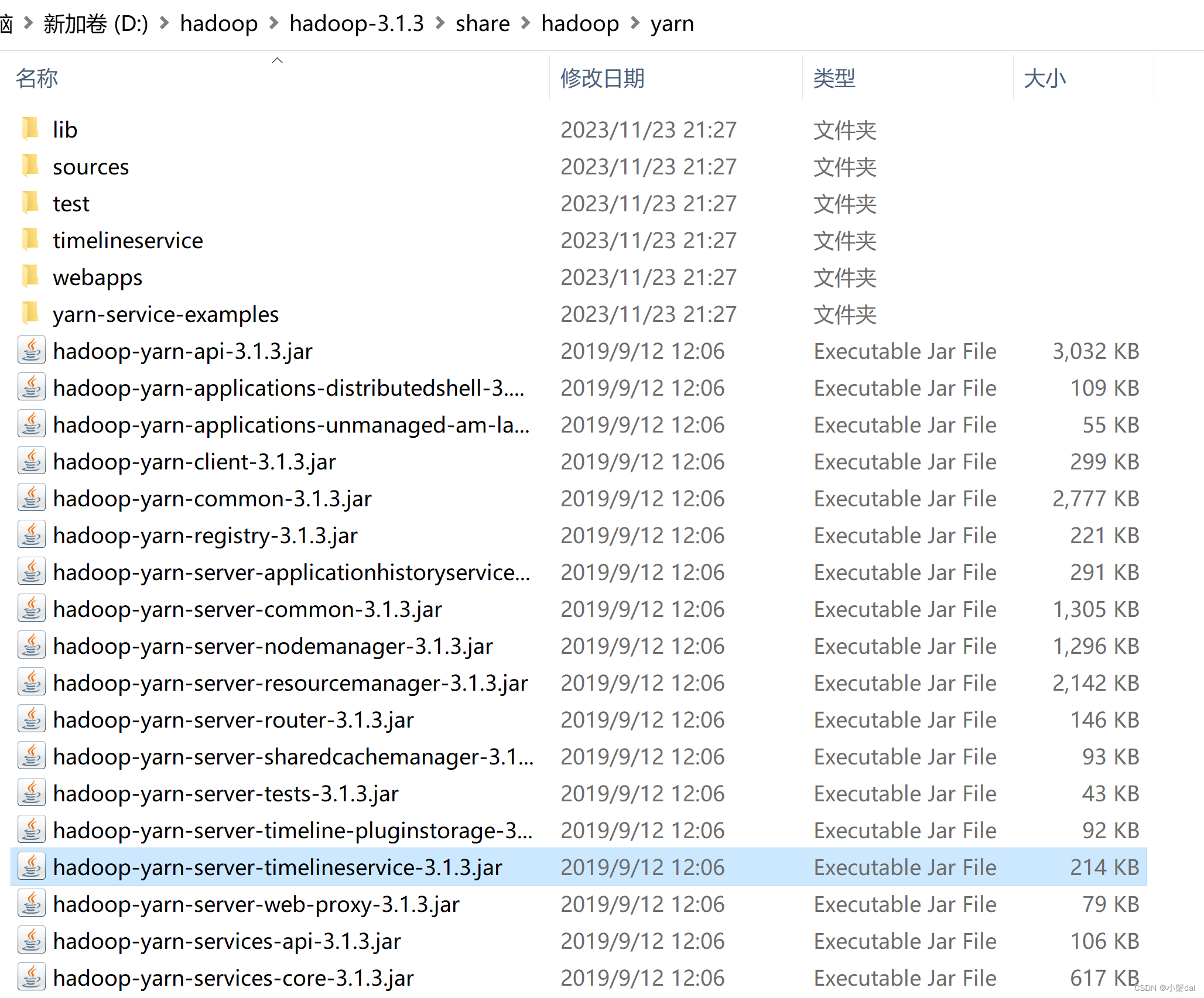Select jar icon for hadoop-yarn-server-router-3.1.3.jar
This screenshot has width=1204, height=998.
click(x=32, y=719)
